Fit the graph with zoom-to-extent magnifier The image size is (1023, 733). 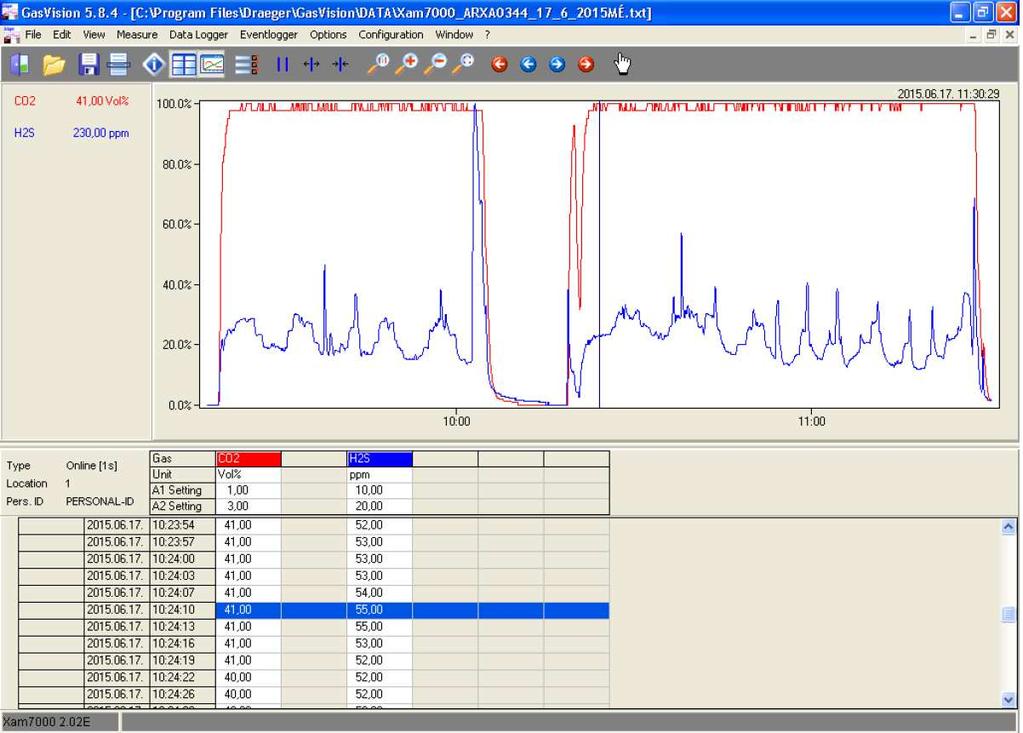pyautogui.click(x=464, y=63)
